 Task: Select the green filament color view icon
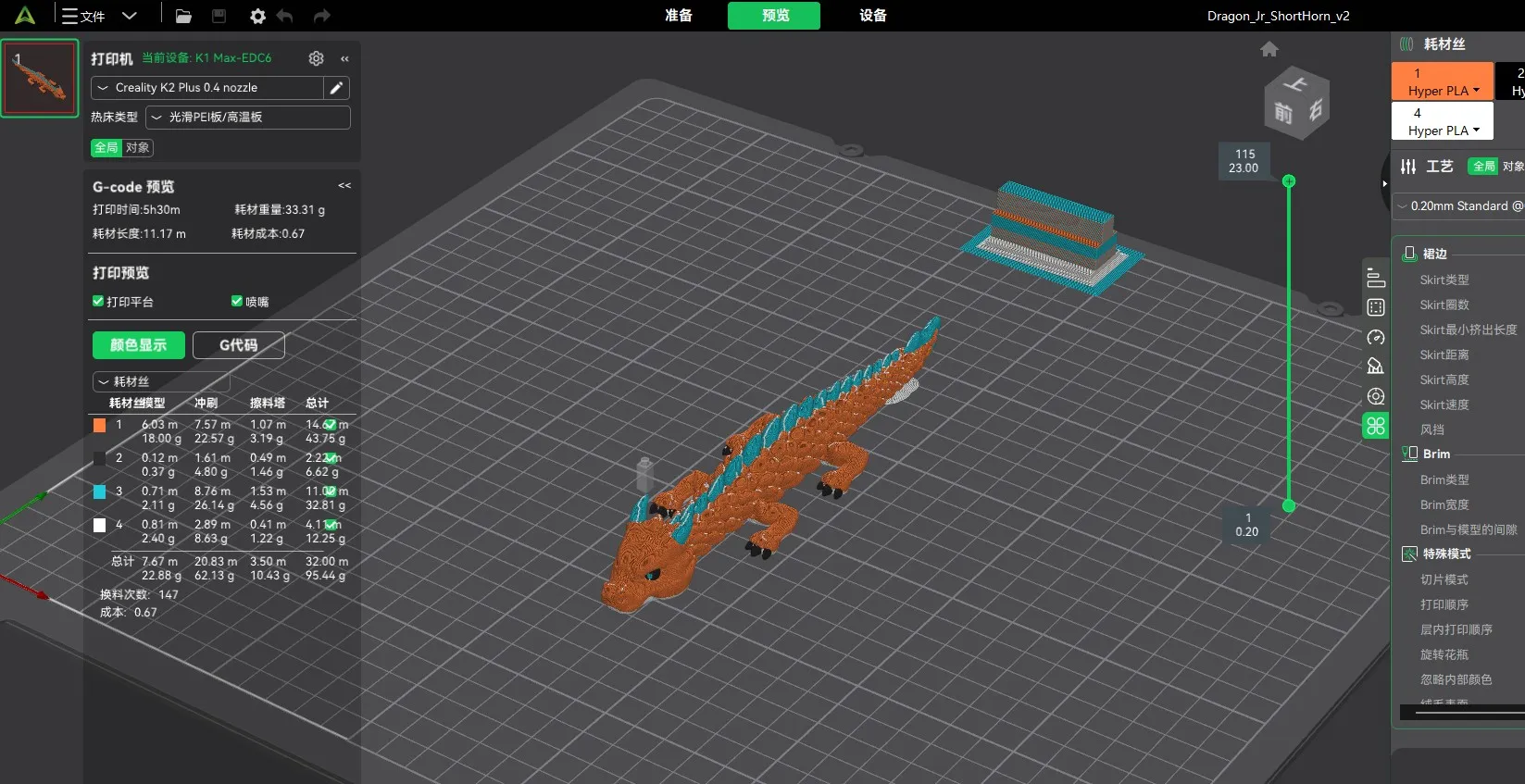pyautogui.click(x=1376, y=426)
